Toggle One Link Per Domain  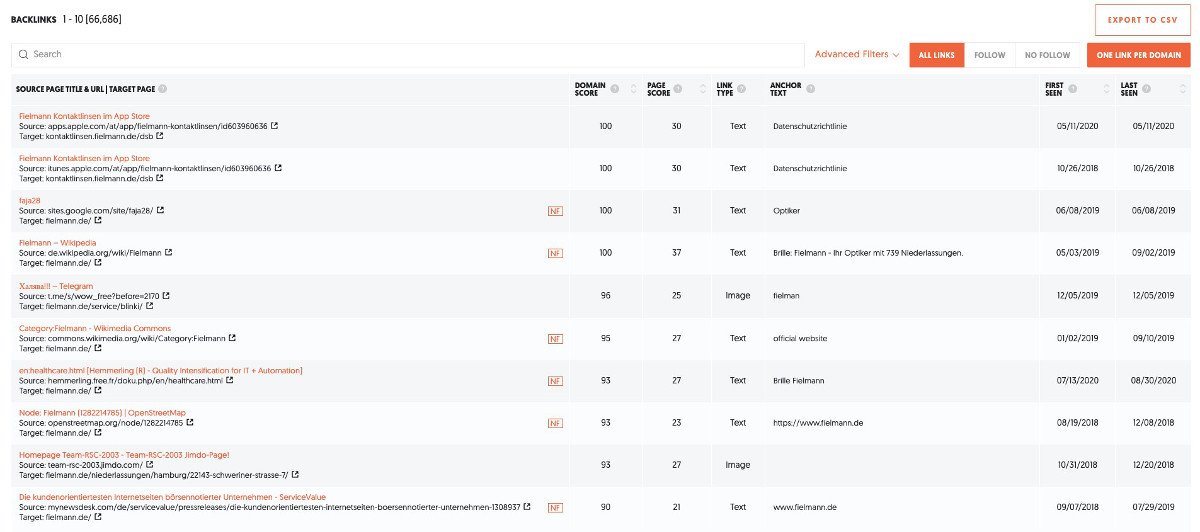(x=1139, y=55)
